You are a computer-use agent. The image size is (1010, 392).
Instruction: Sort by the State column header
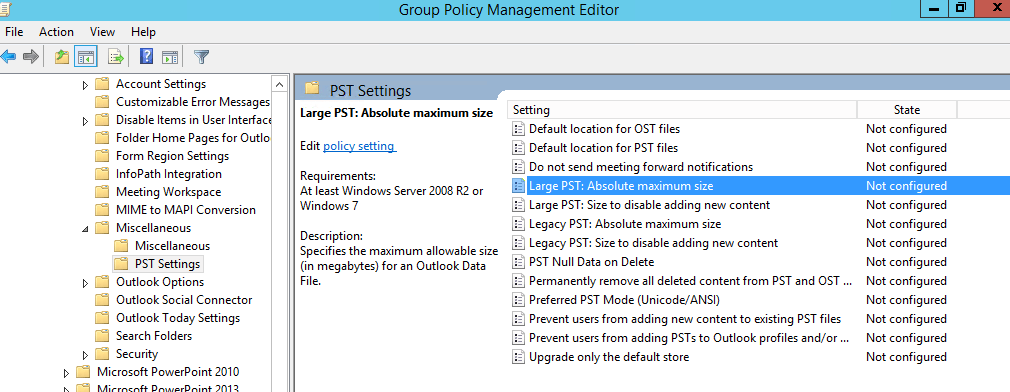coord(907,110)
